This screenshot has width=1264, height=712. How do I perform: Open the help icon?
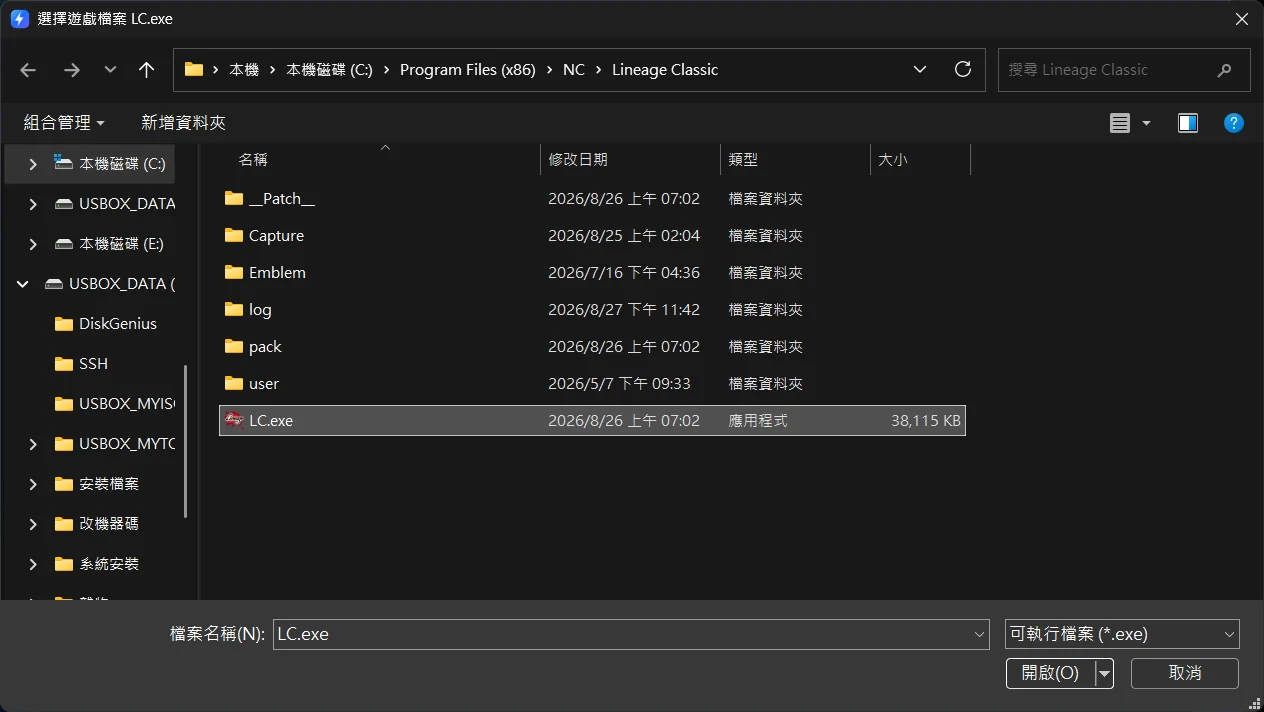point(1234,123)
